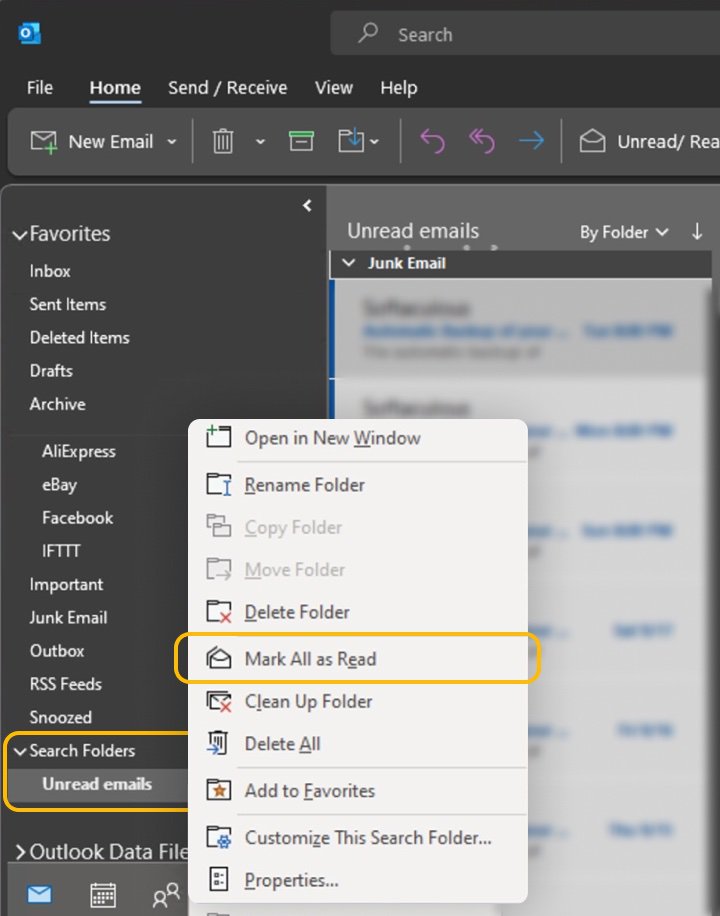Choose Open in New Window
The width and height of the screenshot is (720, 916).
(358, 438)
